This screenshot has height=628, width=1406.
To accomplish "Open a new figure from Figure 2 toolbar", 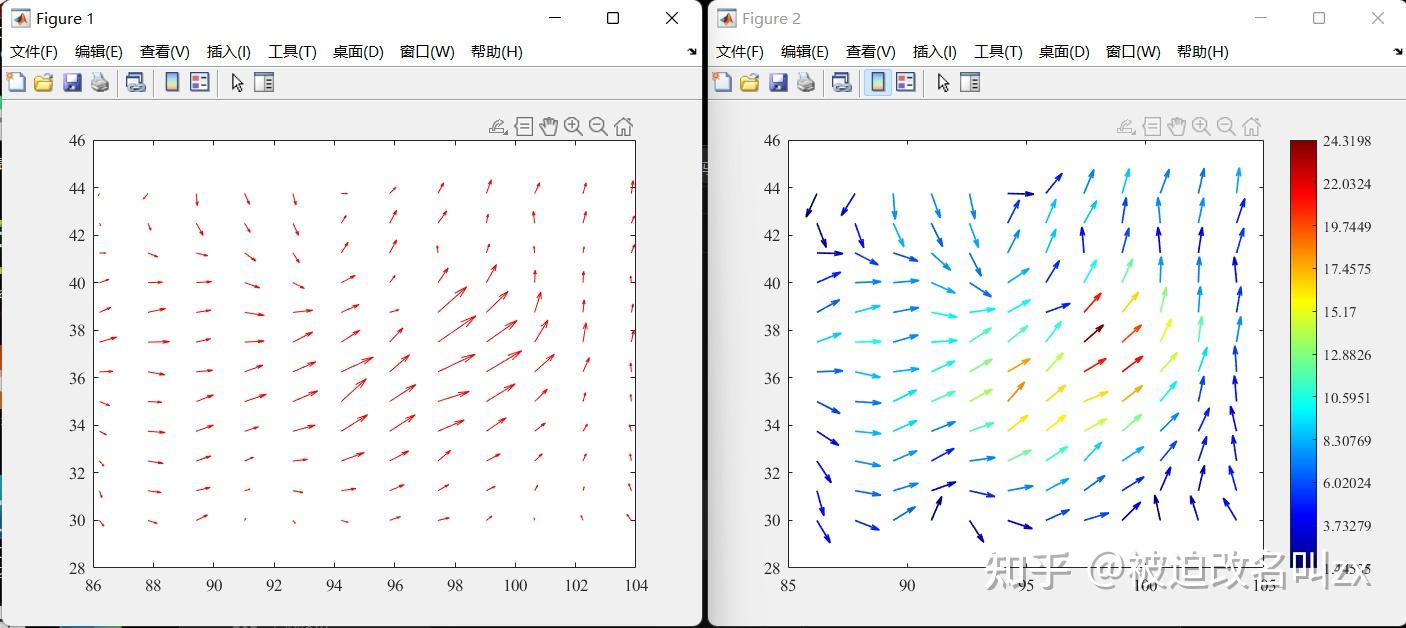I will (721, 82).
